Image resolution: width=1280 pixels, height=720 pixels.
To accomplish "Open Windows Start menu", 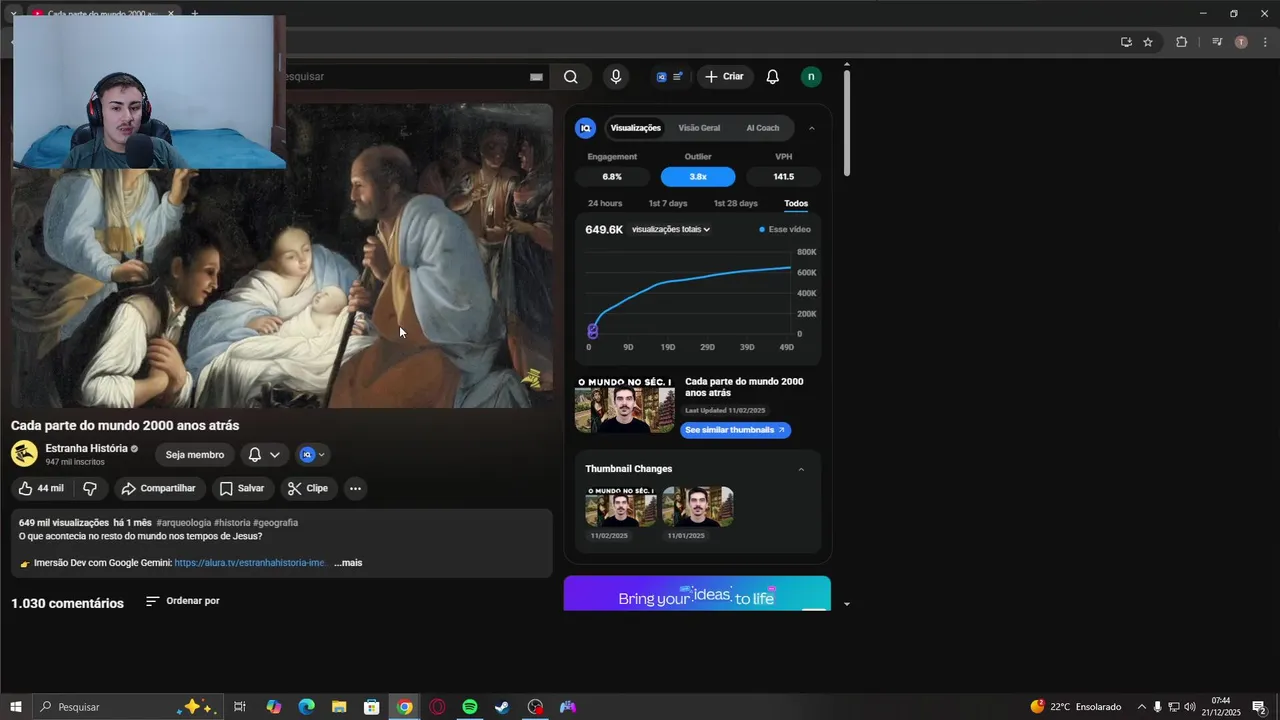I will pyautogui.click(x=16, y=707).
